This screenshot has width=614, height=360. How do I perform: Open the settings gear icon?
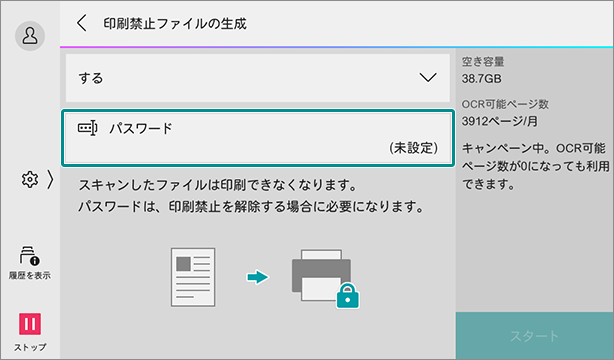(30, 179)
